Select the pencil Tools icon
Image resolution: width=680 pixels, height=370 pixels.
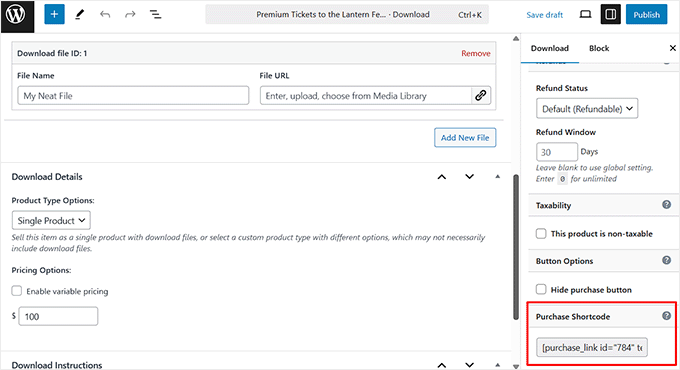80,15
